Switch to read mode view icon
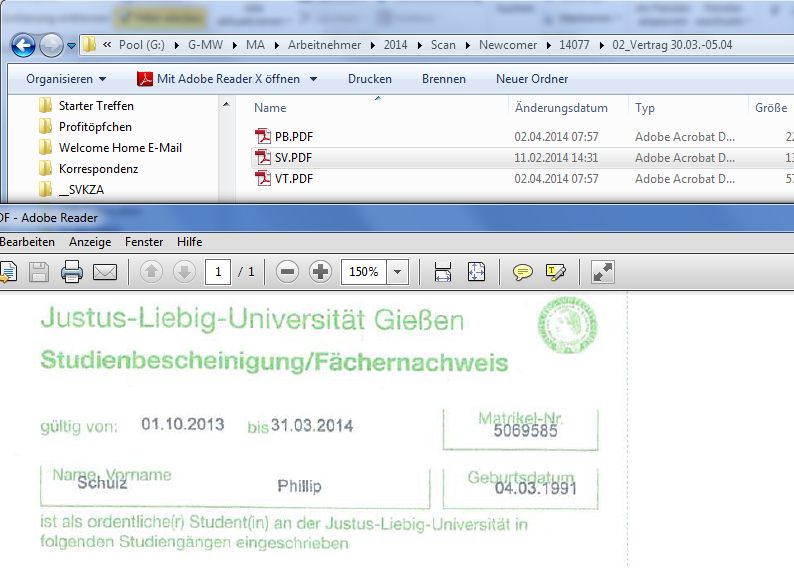794x568 pixels. pos(603,272)
